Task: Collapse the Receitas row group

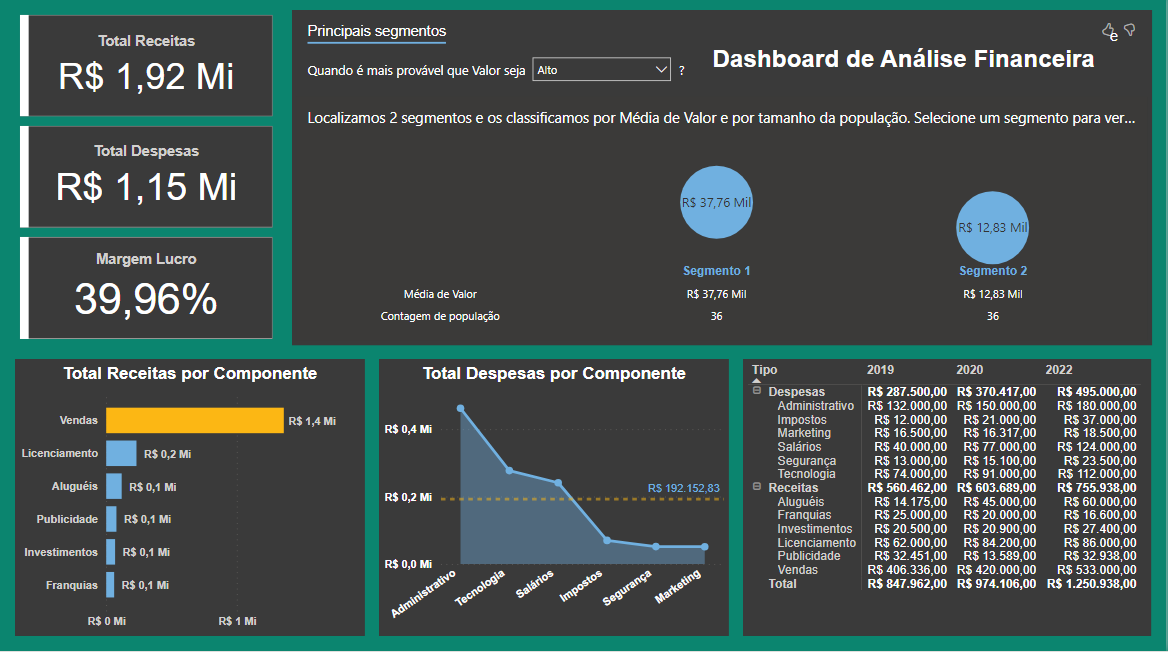Action: [757, 487]
